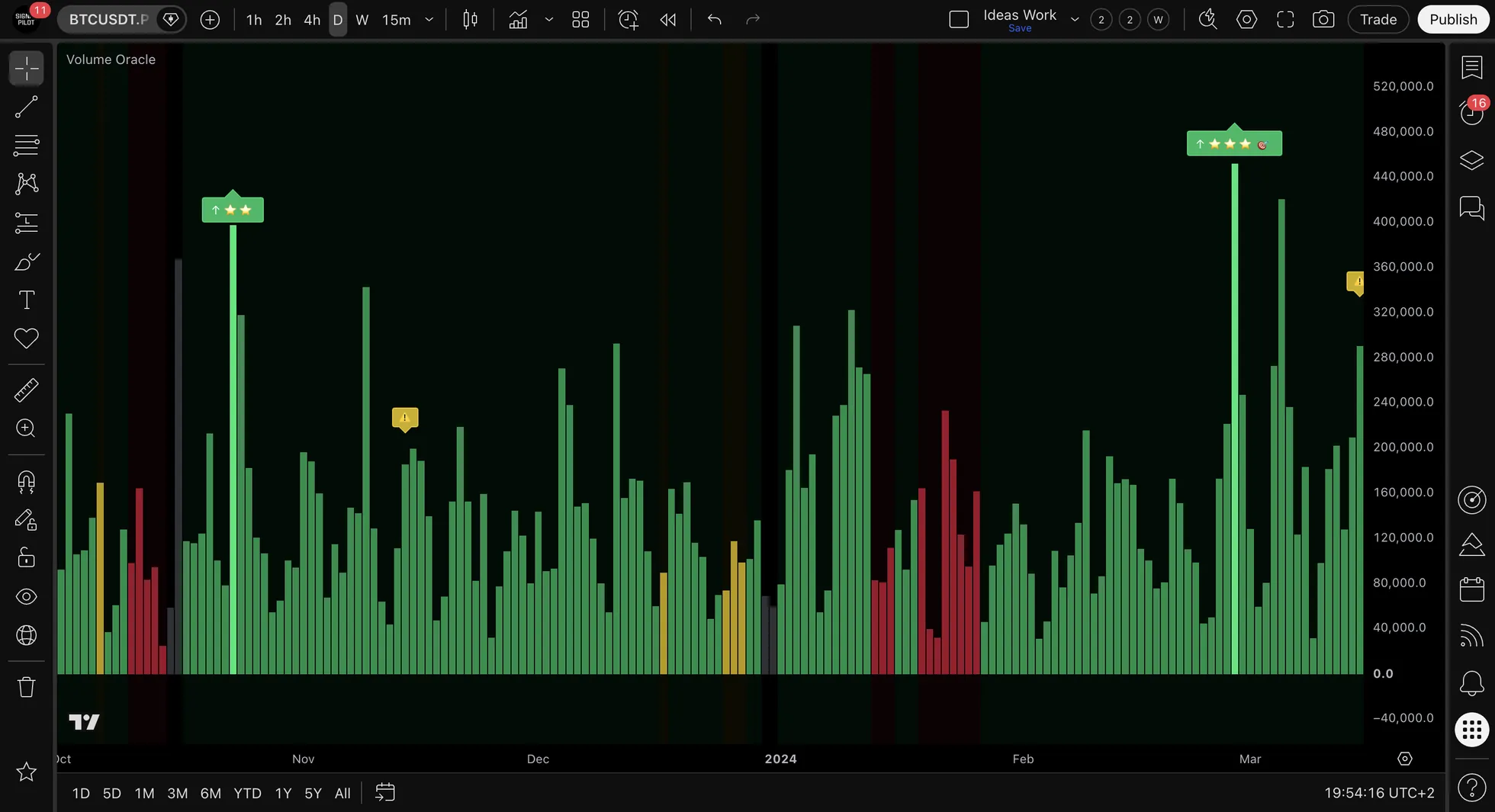Open the Trade panel button

tap(1378, 20)
